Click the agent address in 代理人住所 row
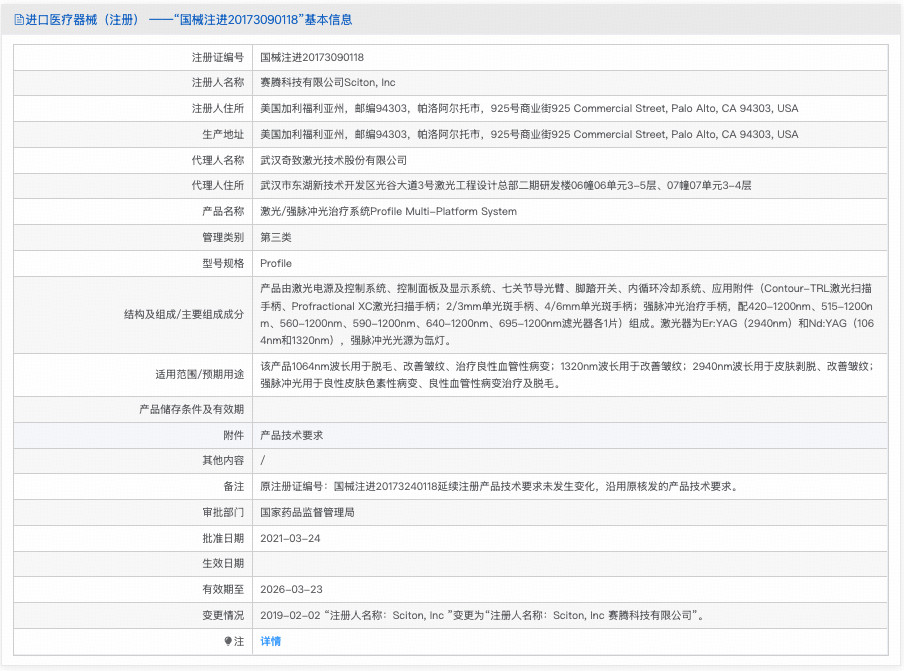 click(505, 185)
